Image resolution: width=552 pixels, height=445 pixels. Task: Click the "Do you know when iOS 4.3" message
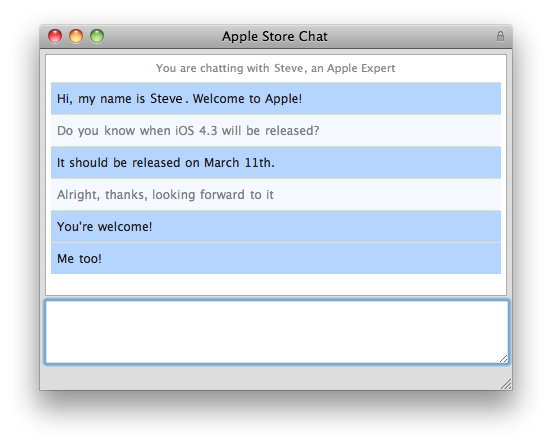pyautogui.click(x=276, y=131)
